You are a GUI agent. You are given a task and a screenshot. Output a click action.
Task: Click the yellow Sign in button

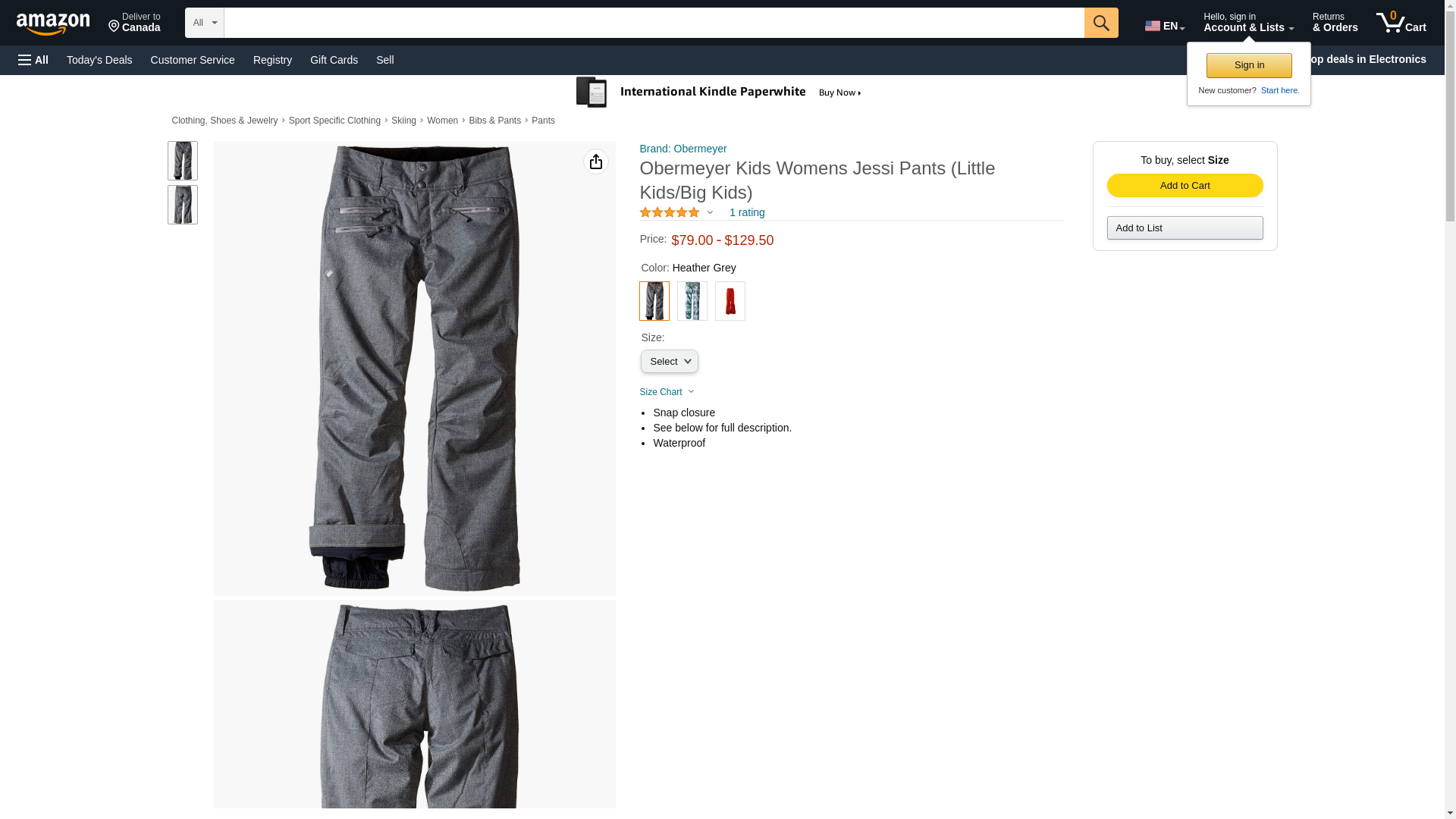(x=1249, y=65)
